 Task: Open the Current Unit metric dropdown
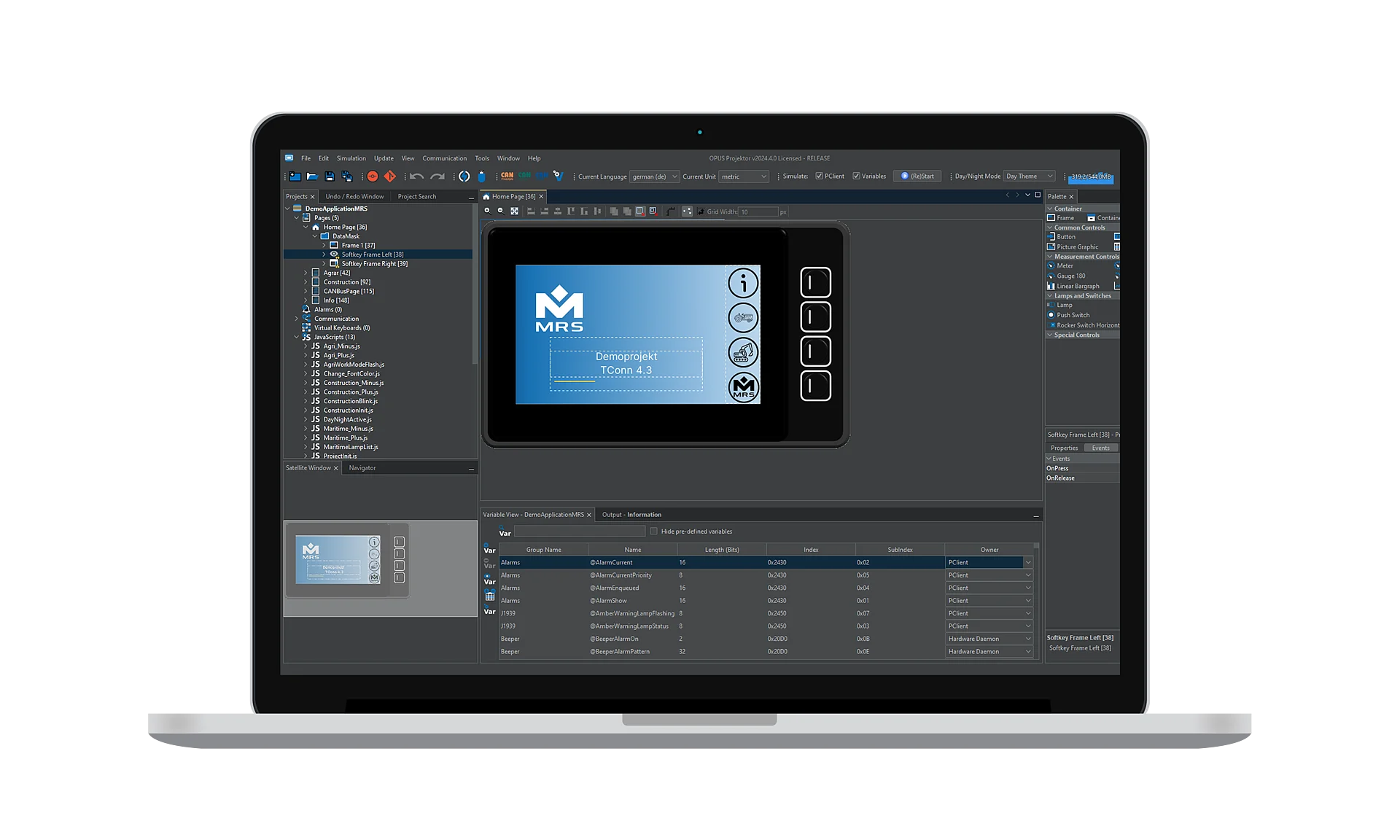744,176
